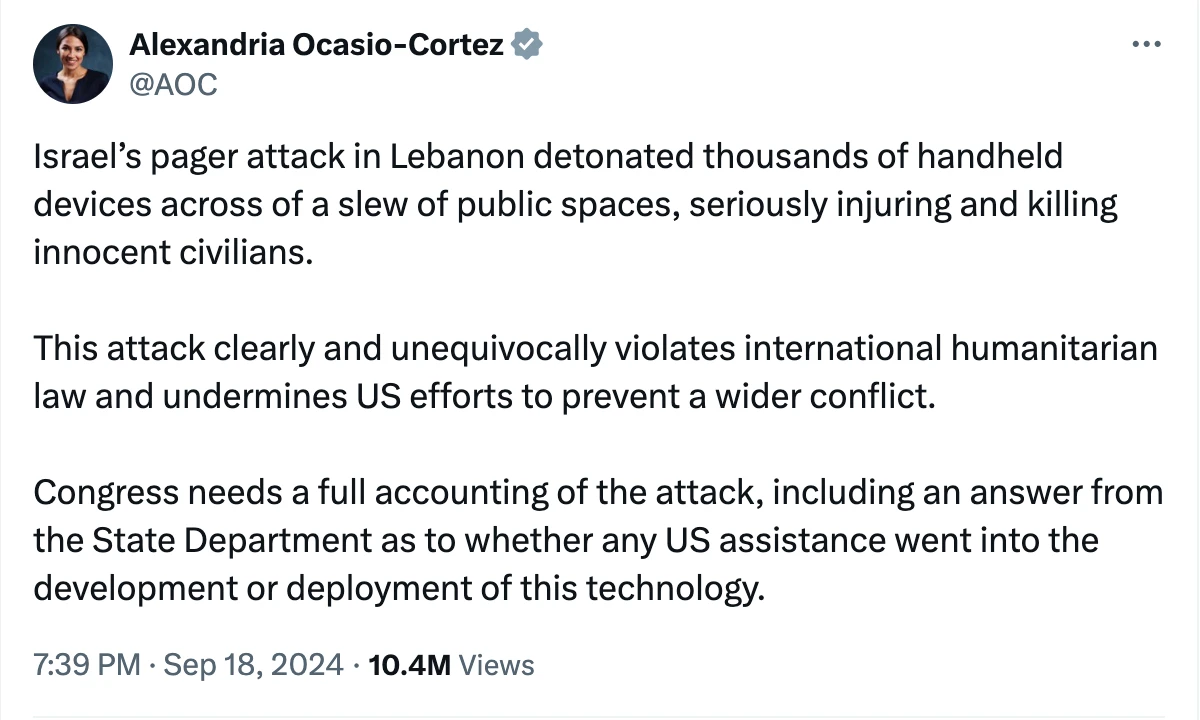Click the gray checkmark inside the verification seal

coord(527,43)
